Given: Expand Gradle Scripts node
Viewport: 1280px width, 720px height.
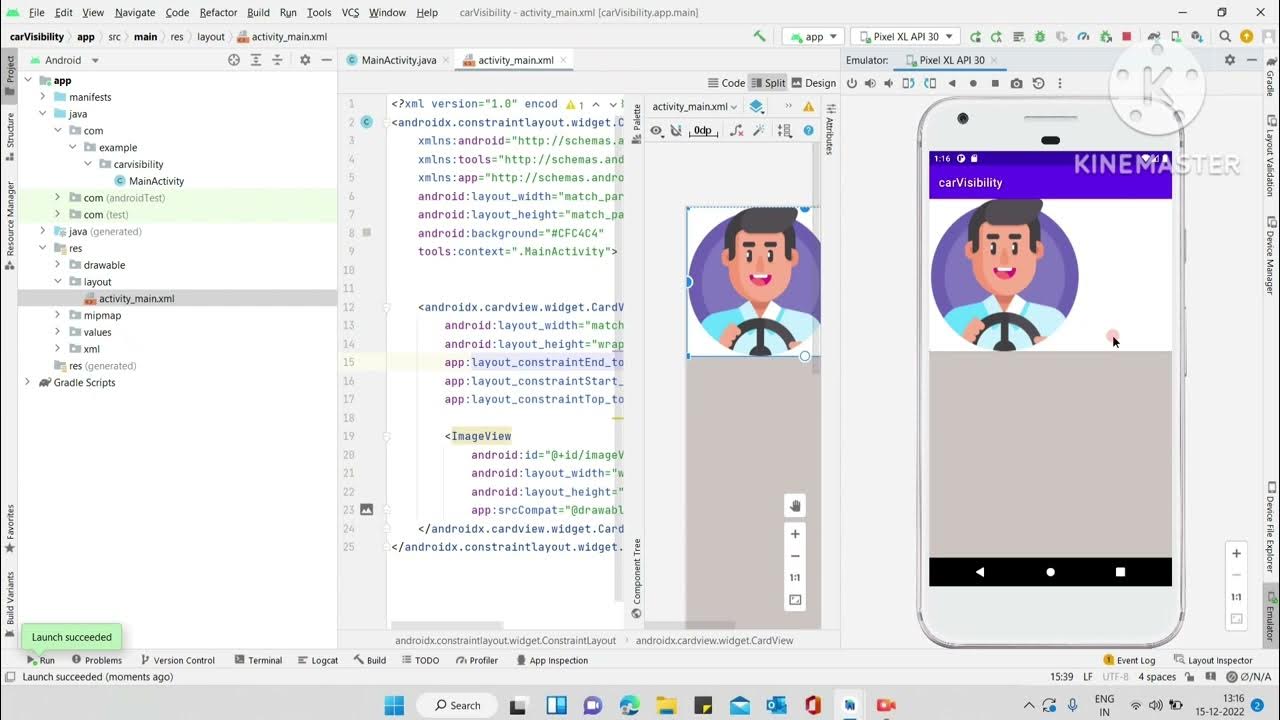Looking at the screenshot, I should click(28, 382).
